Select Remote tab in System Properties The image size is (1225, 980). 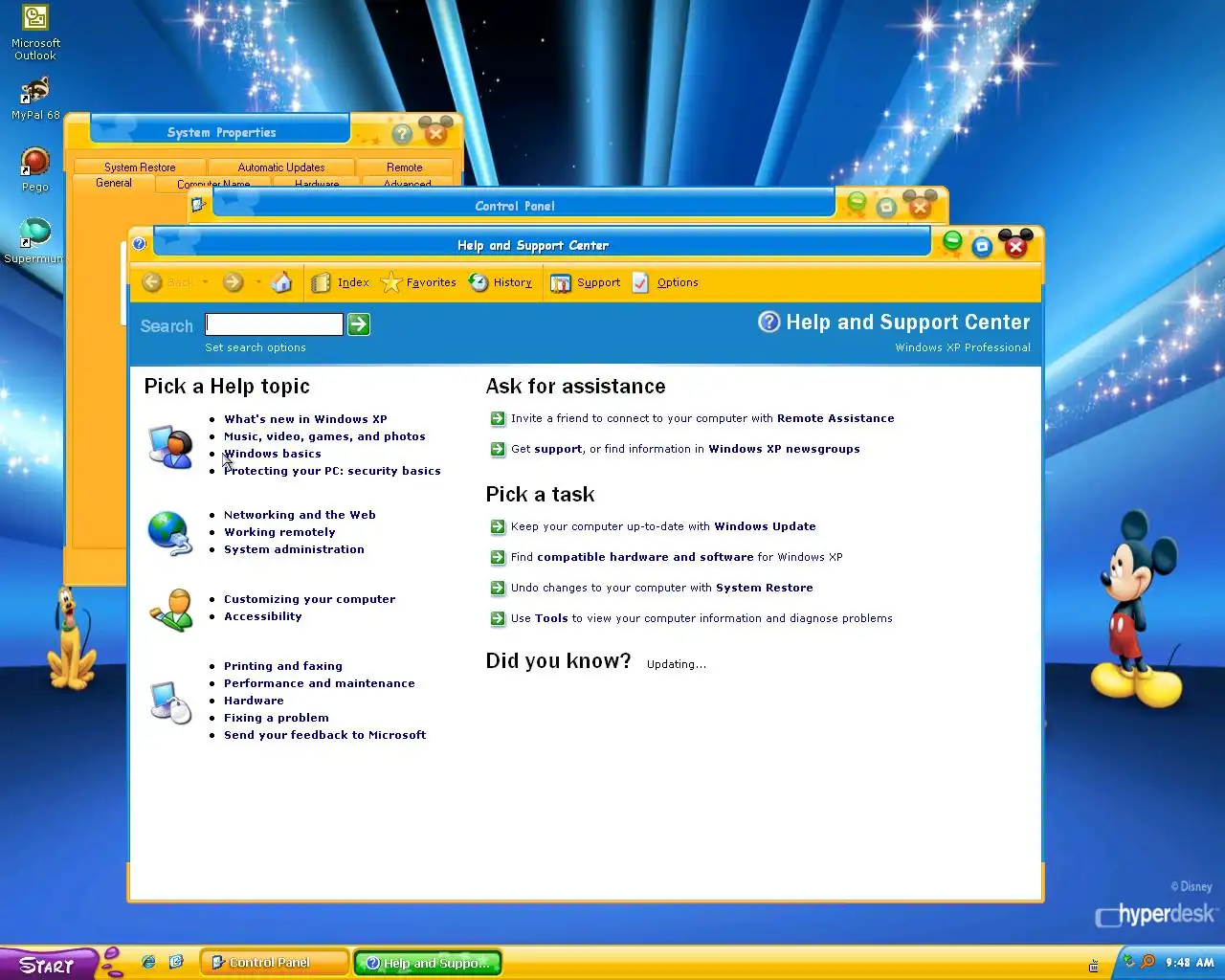(x=405, y=167)
